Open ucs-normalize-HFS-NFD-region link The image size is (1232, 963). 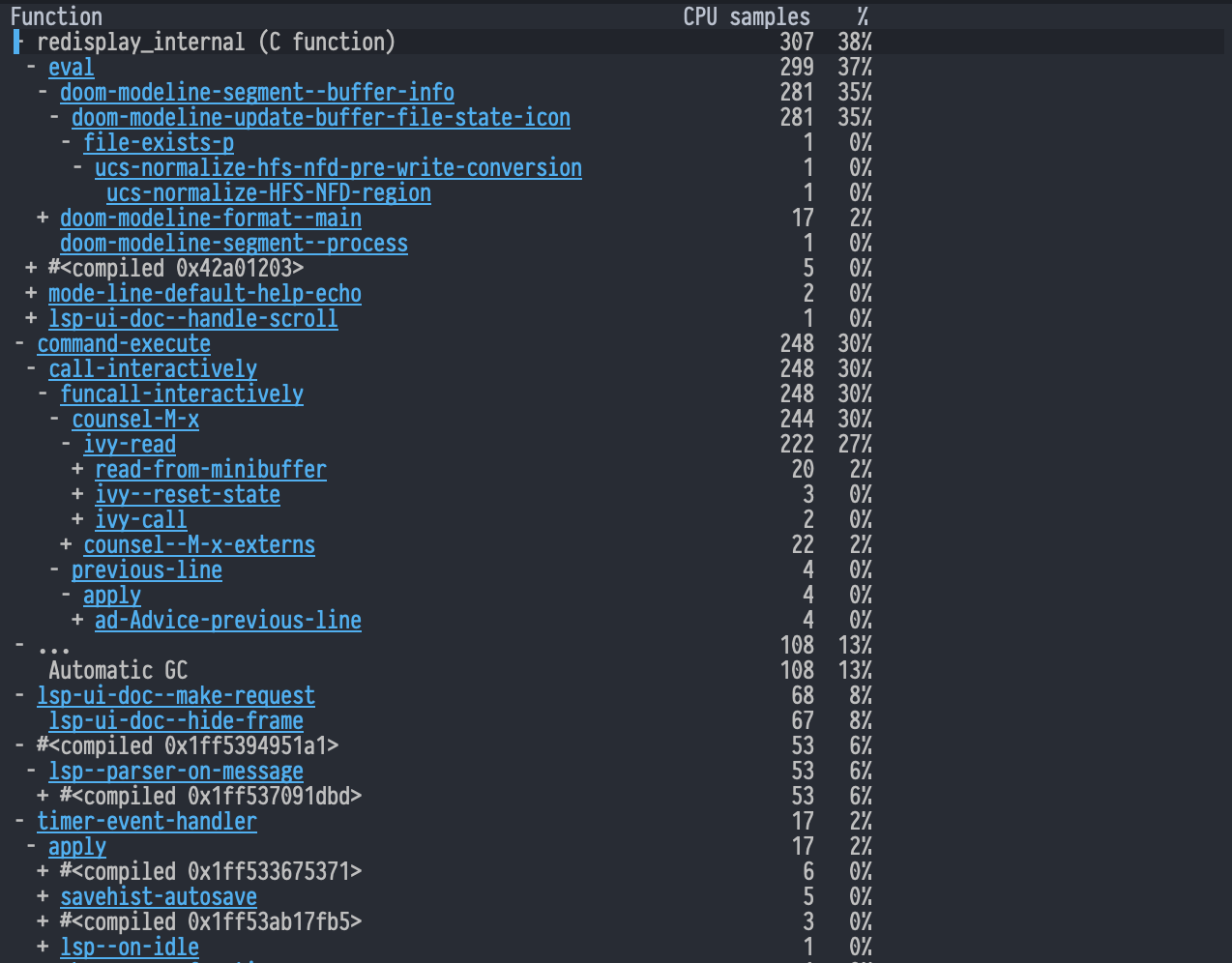pos(269,192)
